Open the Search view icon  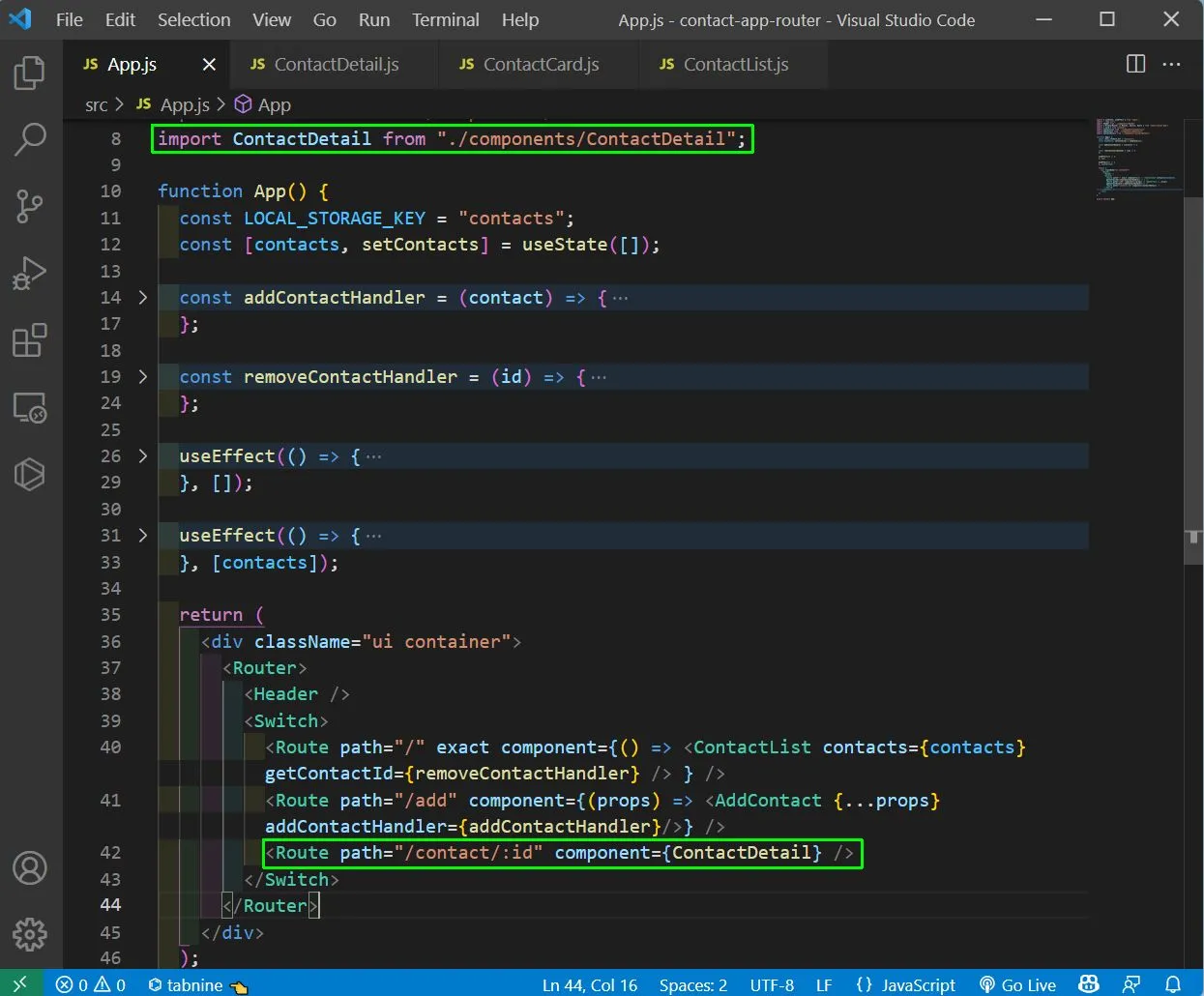(x=30, y=139)
